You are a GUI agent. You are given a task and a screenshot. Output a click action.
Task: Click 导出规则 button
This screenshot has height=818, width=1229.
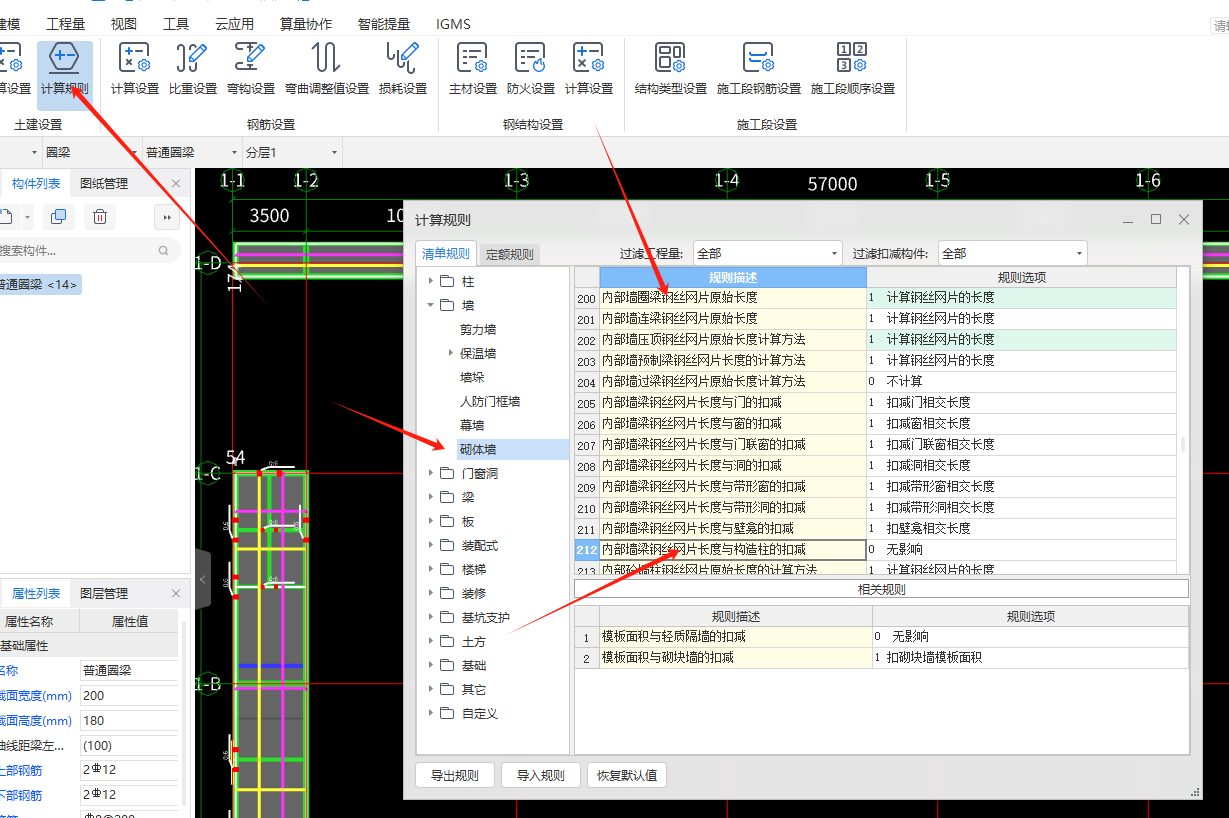[x=455, y=775]
